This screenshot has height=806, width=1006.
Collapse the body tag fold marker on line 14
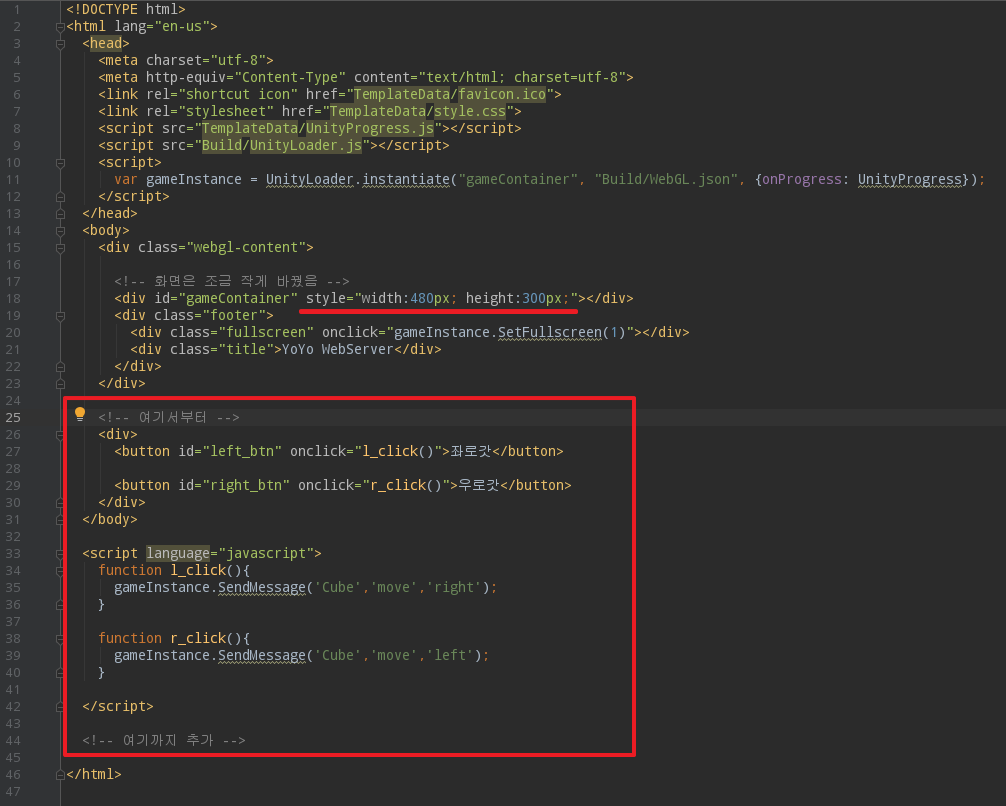pyautogui.click(x=60, y=230)
